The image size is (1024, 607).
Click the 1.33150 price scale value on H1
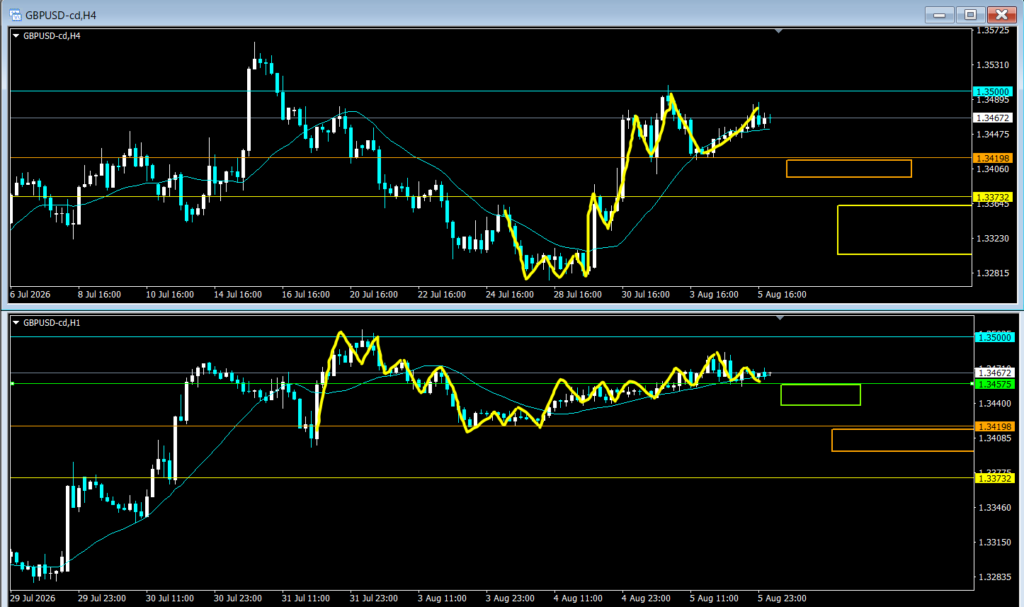[995, 542]
